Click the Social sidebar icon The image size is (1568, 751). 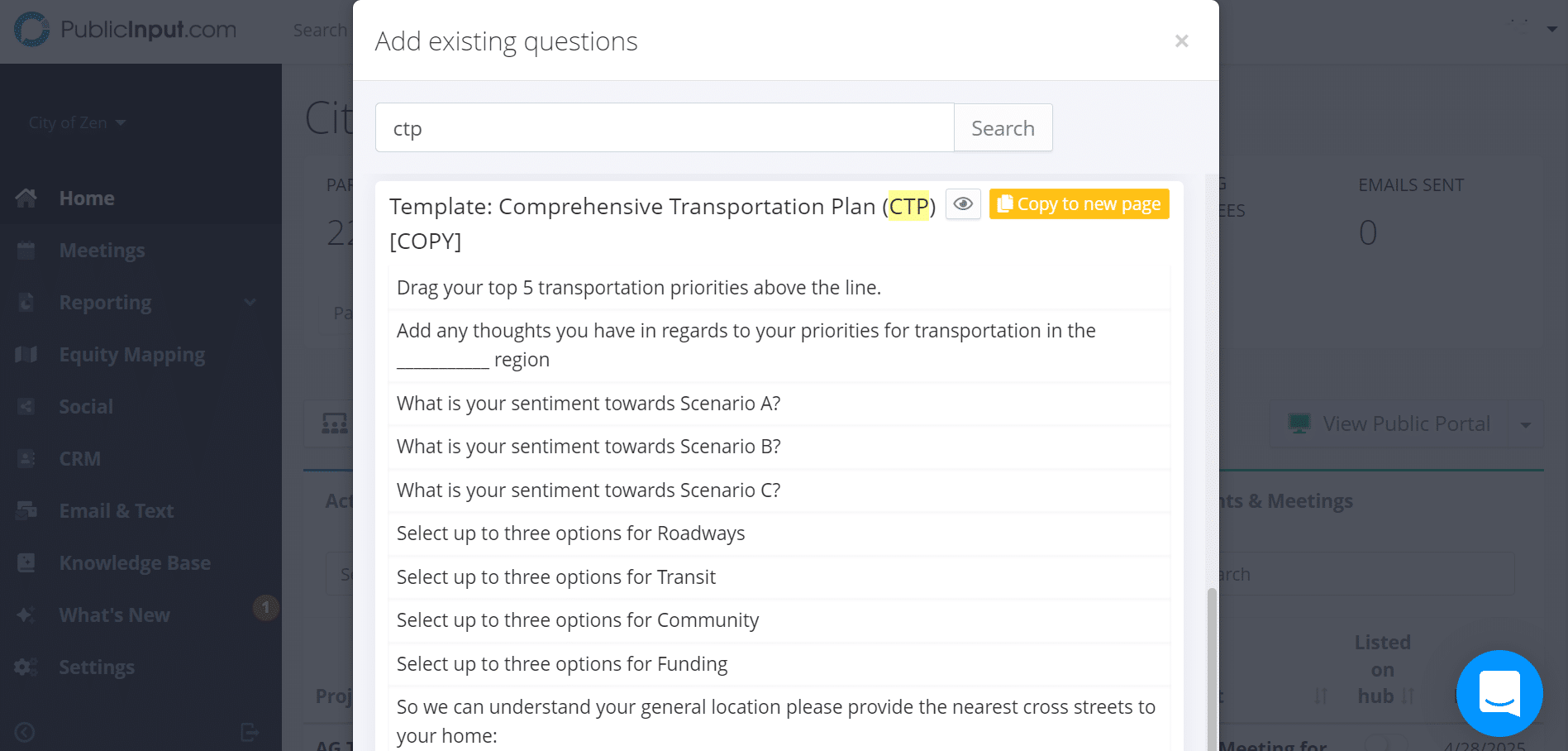point(26,406)
